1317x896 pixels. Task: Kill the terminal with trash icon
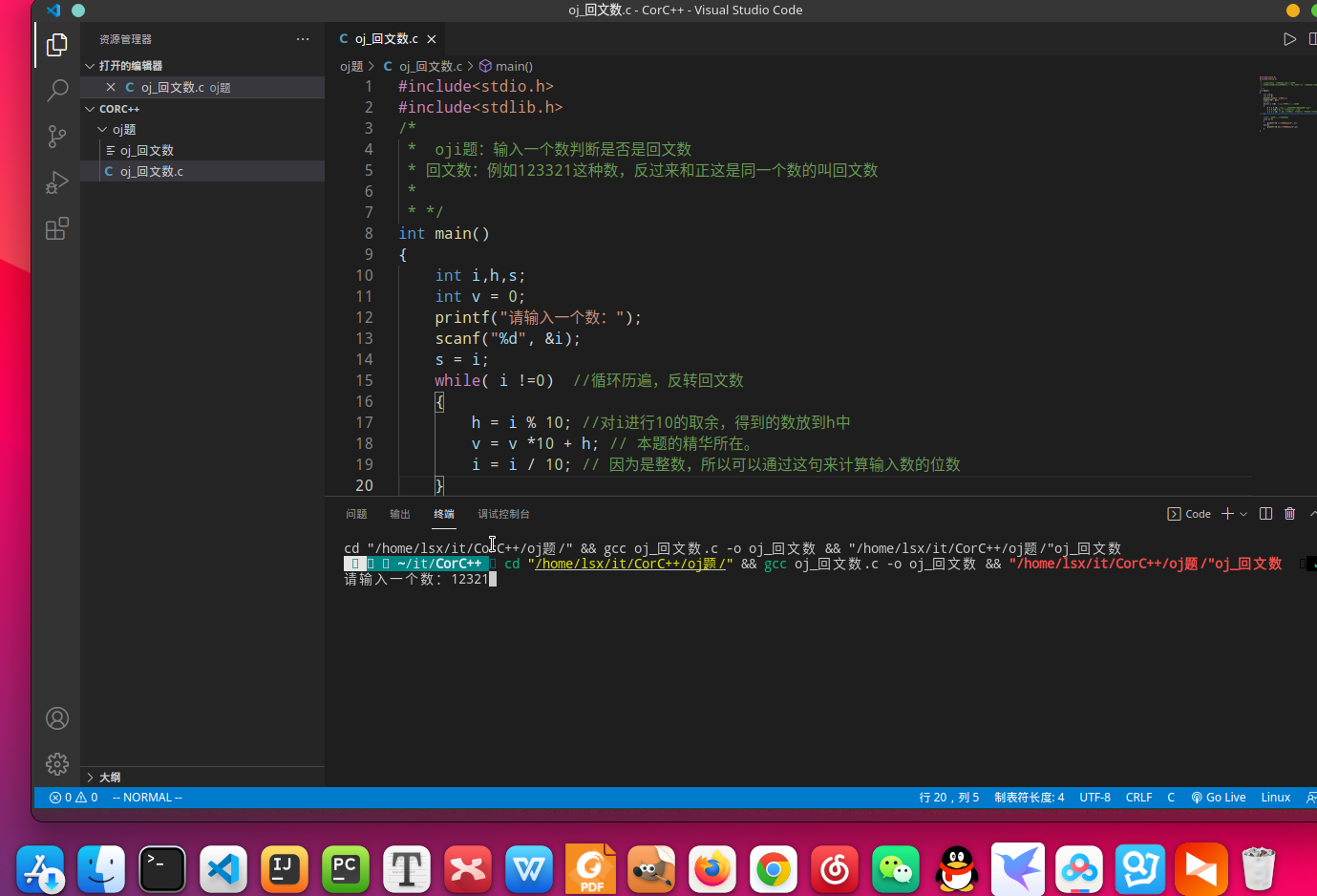[x=1289, y=514]
